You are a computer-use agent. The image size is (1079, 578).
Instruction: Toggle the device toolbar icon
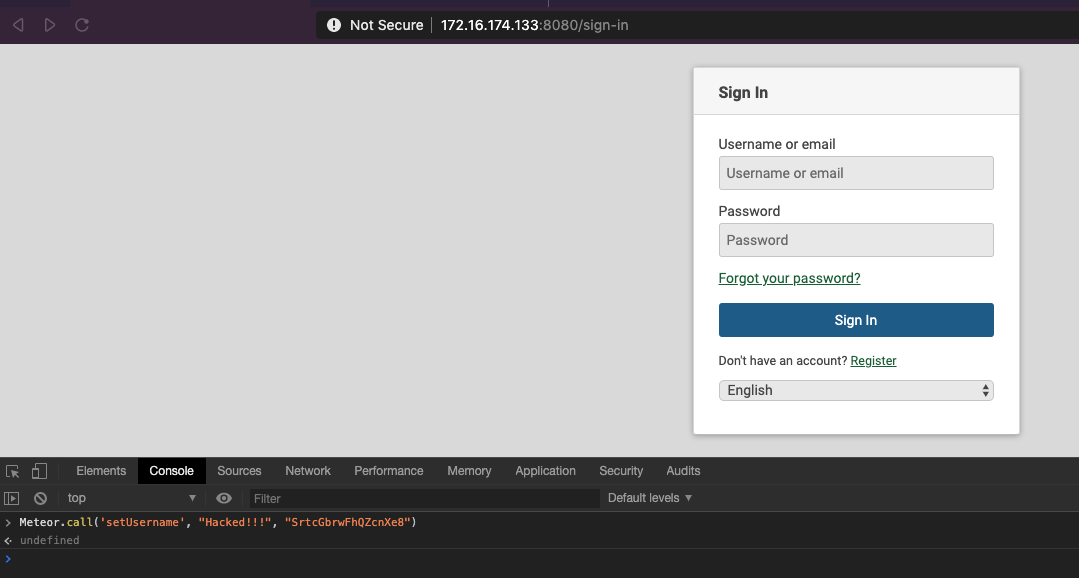(x=39, y=471)
